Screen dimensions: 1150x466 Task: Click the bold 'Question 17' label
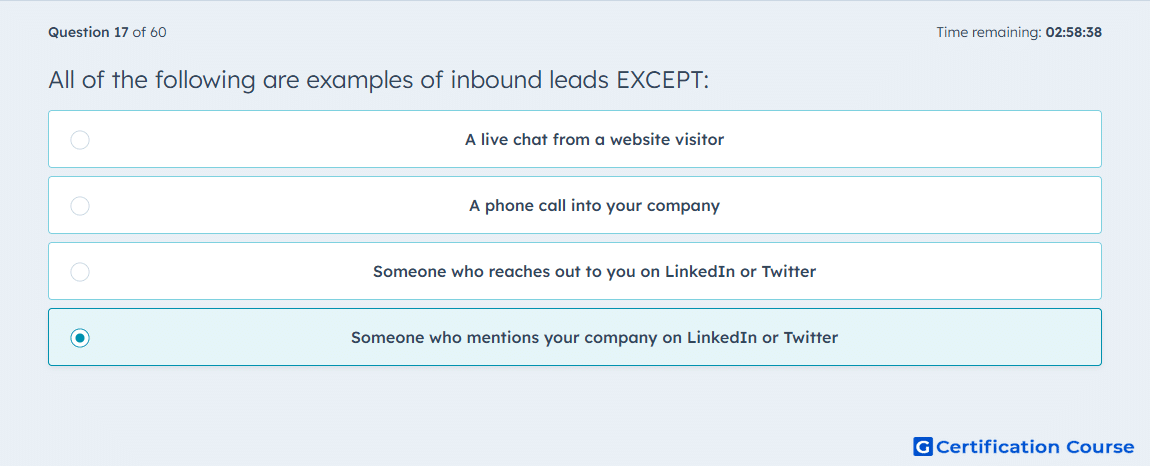(89, 32)
